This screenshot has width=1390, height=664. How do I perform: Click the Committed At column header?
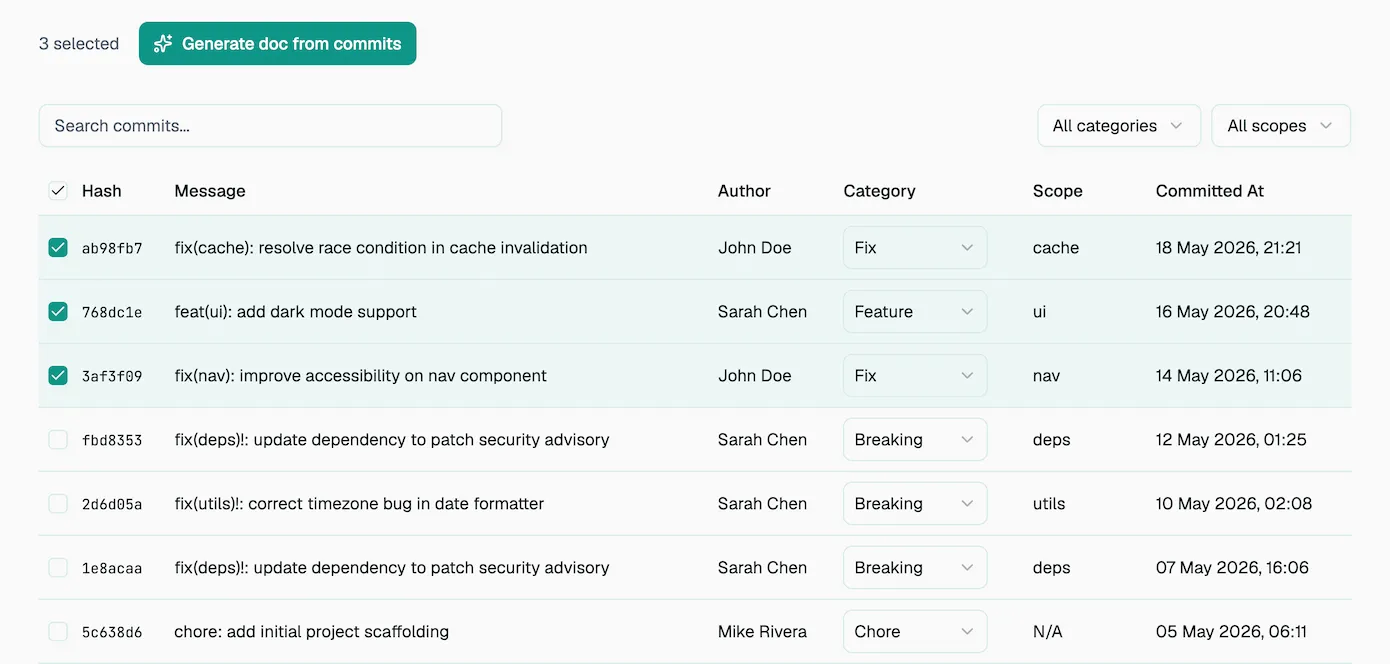(x=1210, y=191)
